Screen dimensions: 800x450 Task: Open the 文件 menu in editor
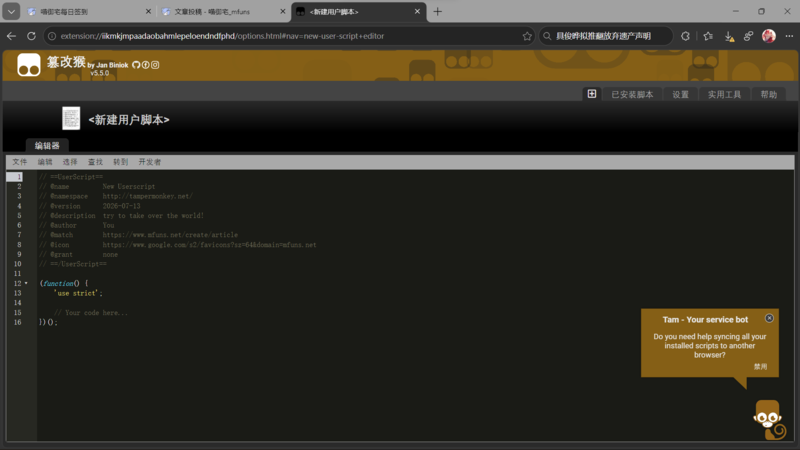pos(20,162)
